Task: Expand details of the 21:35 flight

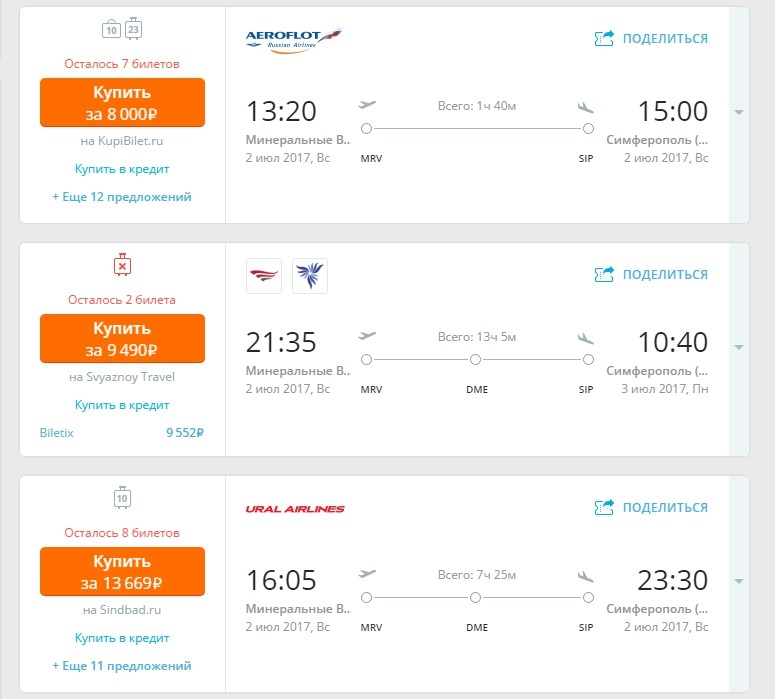Action: (x=739, y=347)
